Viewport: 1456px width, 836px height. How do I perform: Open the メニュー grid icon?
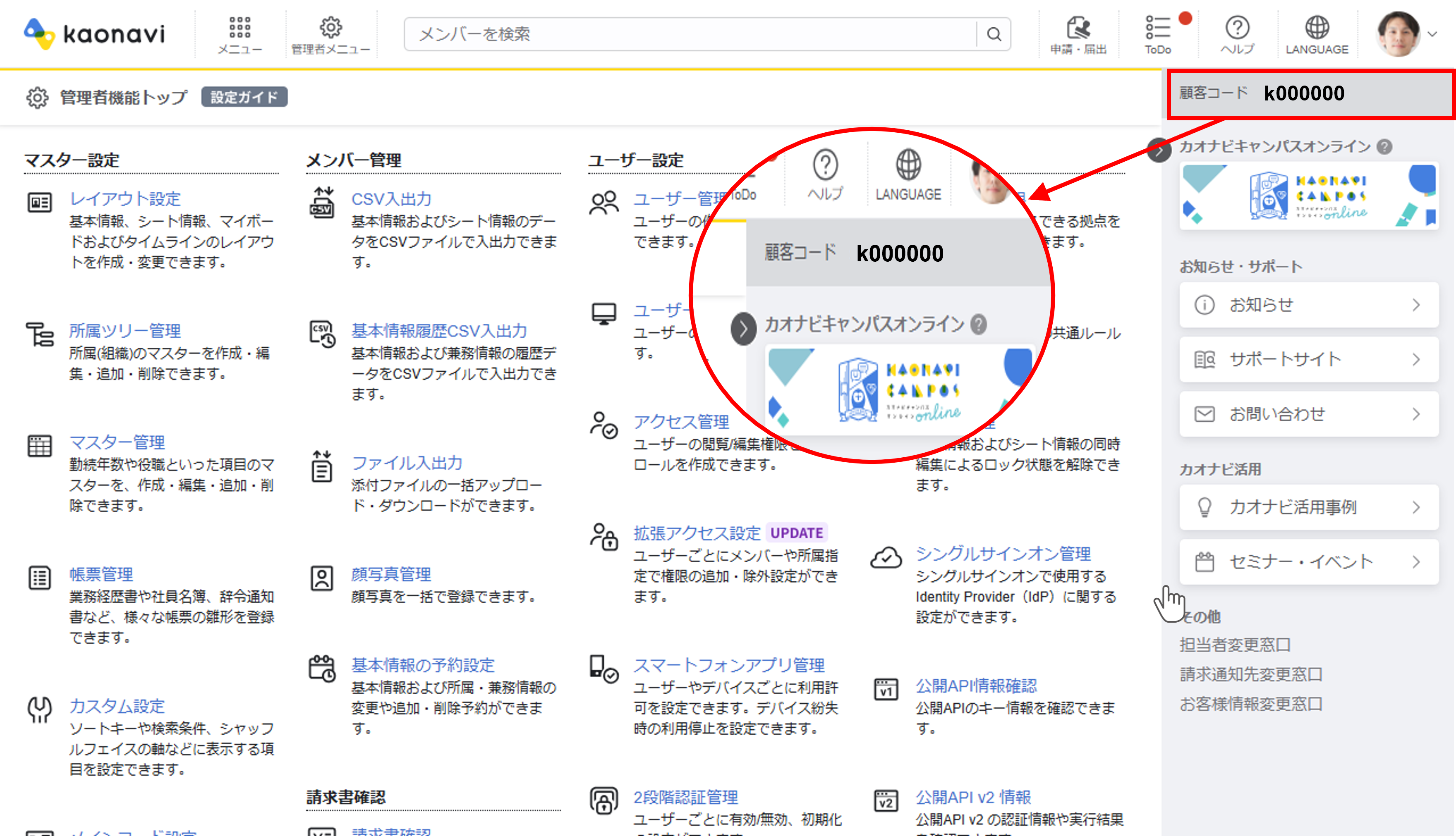click(x=241, y=27)
